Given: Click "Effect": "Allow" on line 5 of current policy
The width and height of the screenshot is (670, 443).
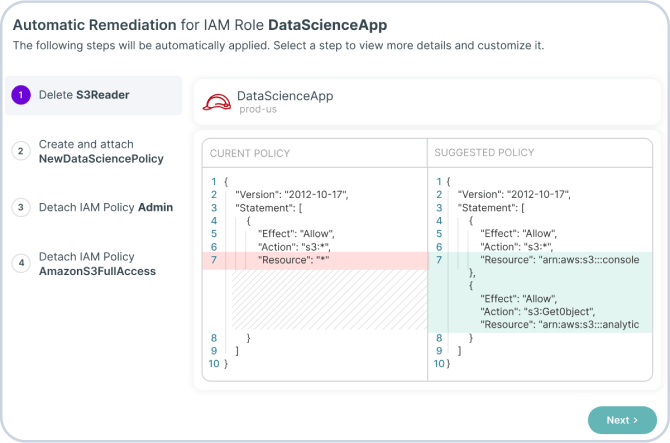Looking at the screenshot, I should (296, 234).
